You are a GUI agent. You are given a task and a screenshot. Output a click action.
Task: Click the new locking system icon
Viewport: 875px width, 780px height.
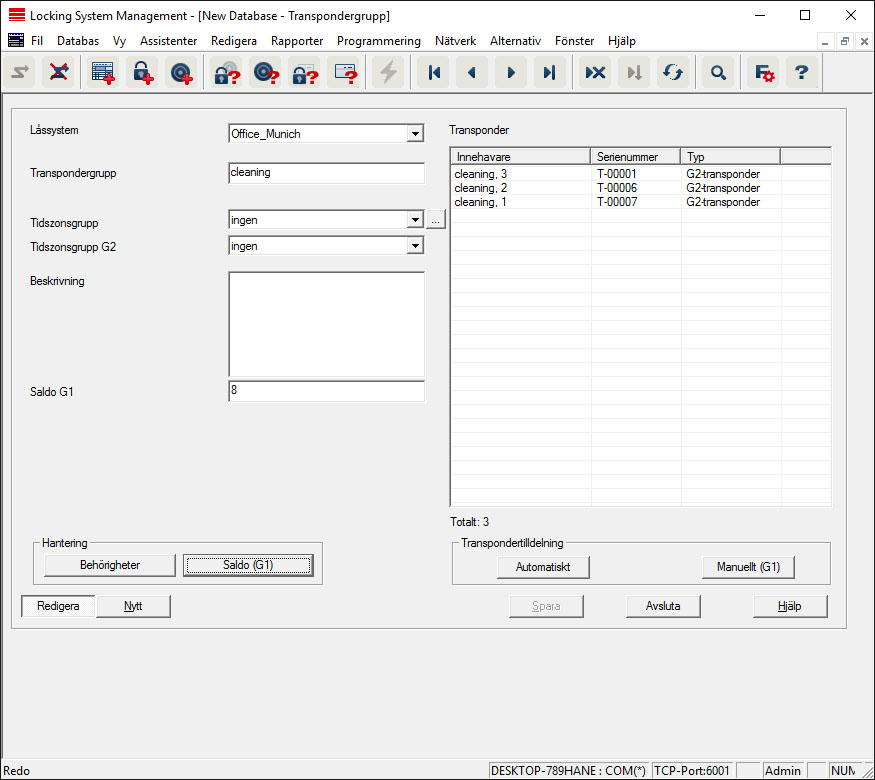[x=103, y=73]
